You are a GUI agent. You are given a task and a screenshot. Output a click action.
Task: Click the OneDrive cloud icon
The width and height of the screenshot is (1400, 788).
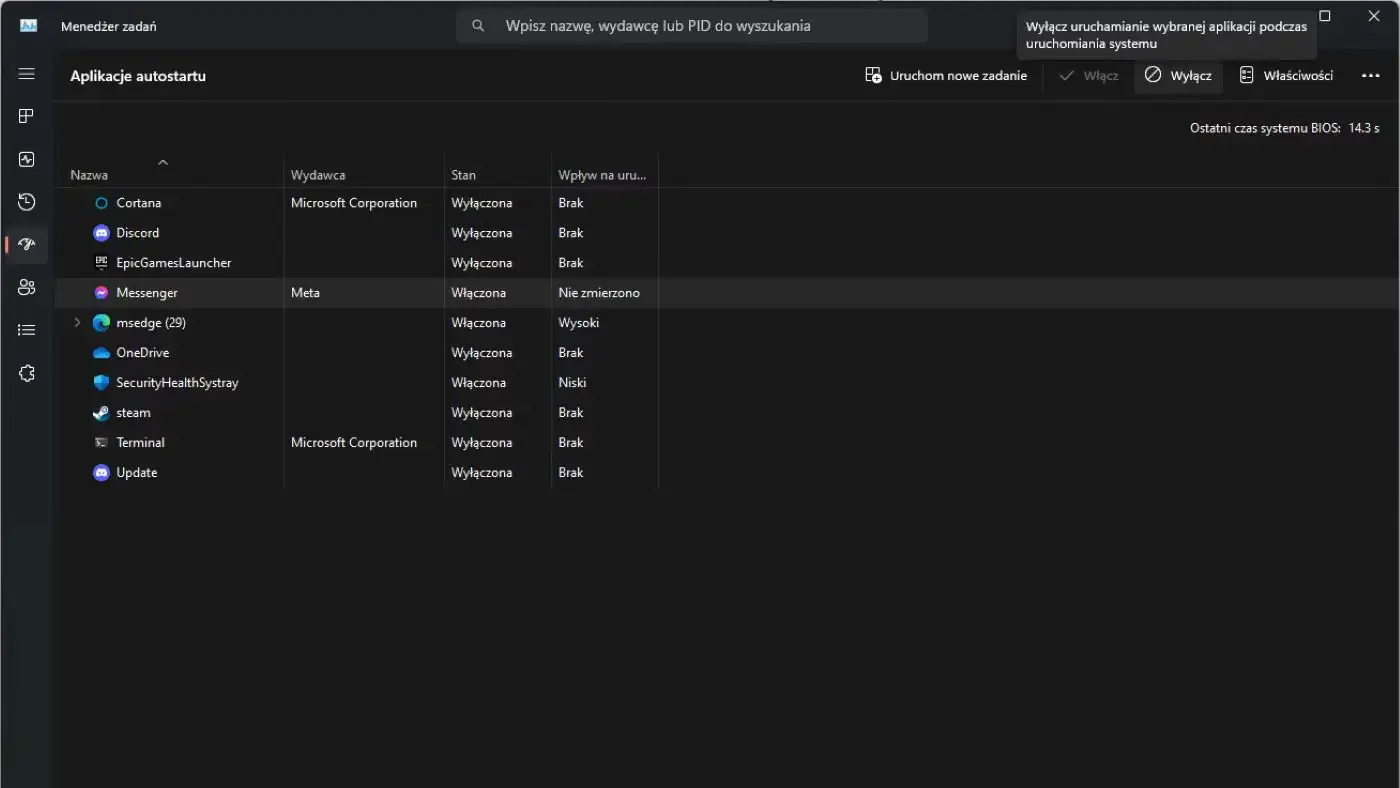[x=101, y=353]
